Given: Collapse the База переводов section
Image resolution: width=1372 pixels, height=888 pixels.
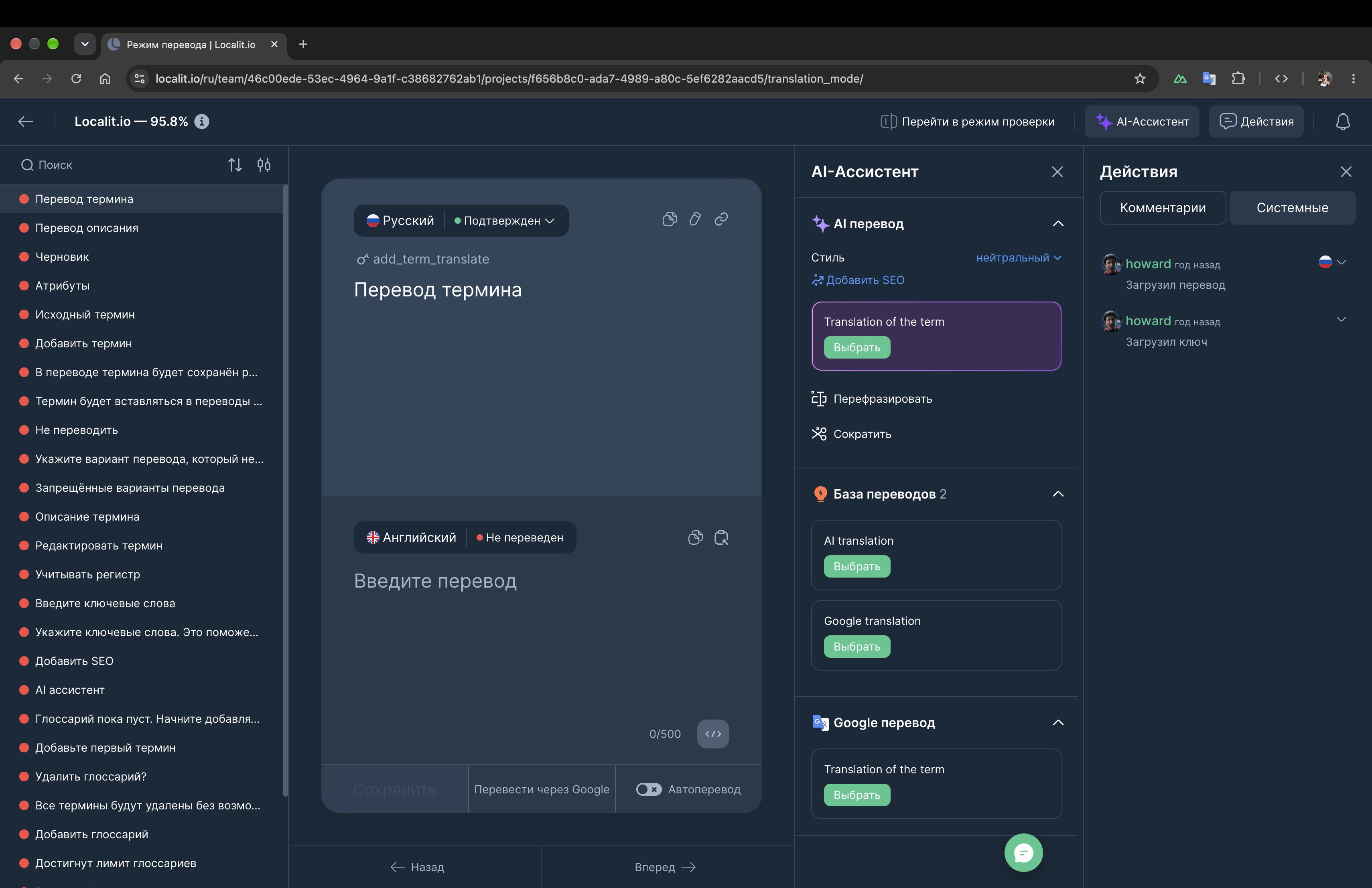Looking at the screenshot, I should [1058, 494].
